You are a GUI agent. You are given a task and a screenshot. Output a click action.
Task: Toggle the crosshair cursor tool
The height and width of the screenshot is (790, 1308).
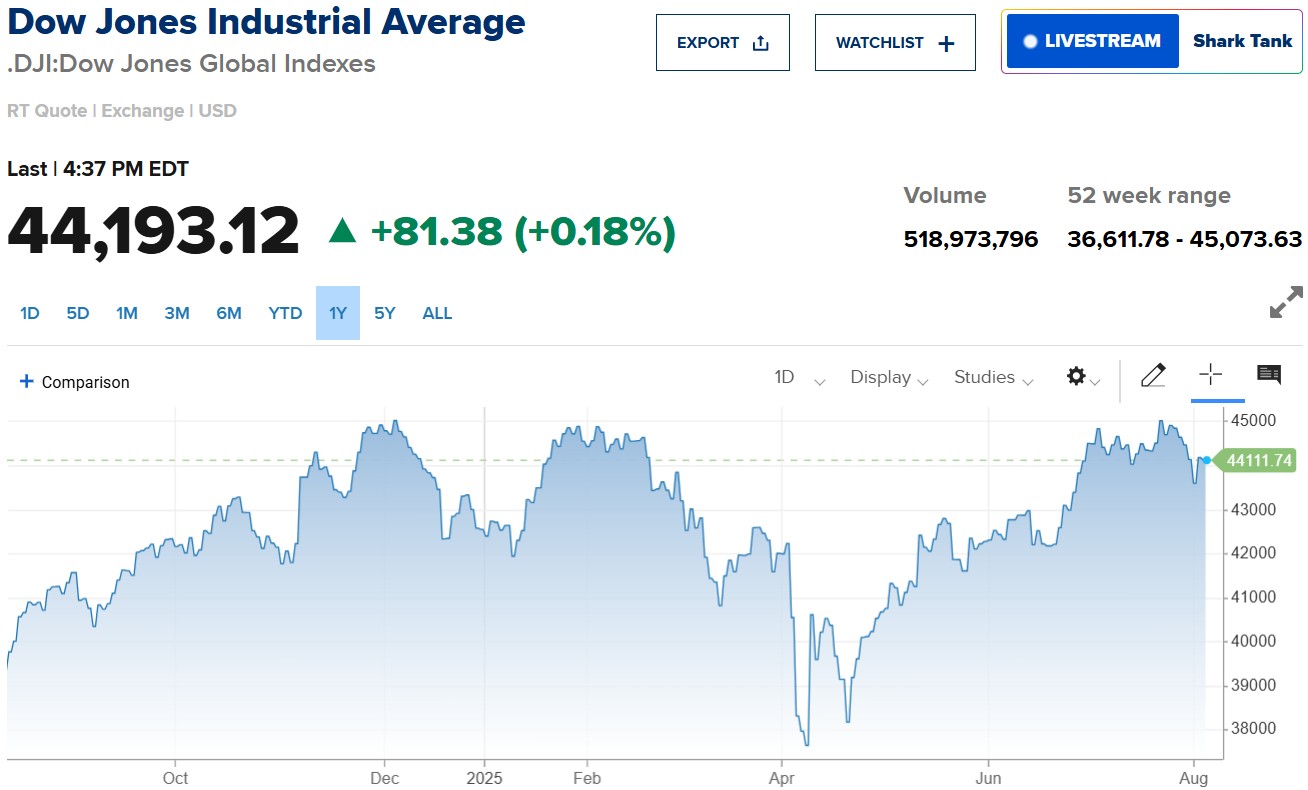coord(1211,375)
